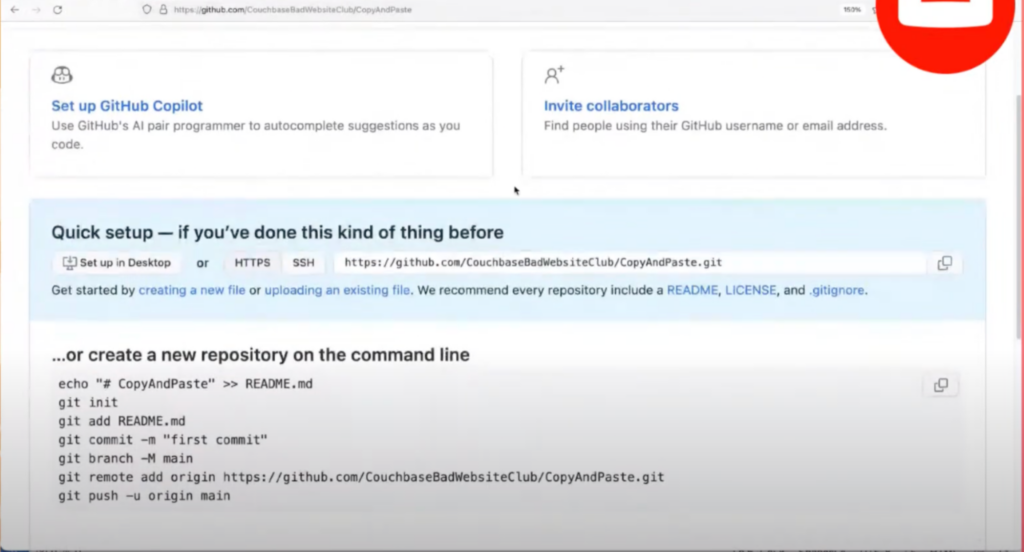Reload the page with the refresh icon
The width and height of the screenshot is (1024, 552).
point(57,10)
